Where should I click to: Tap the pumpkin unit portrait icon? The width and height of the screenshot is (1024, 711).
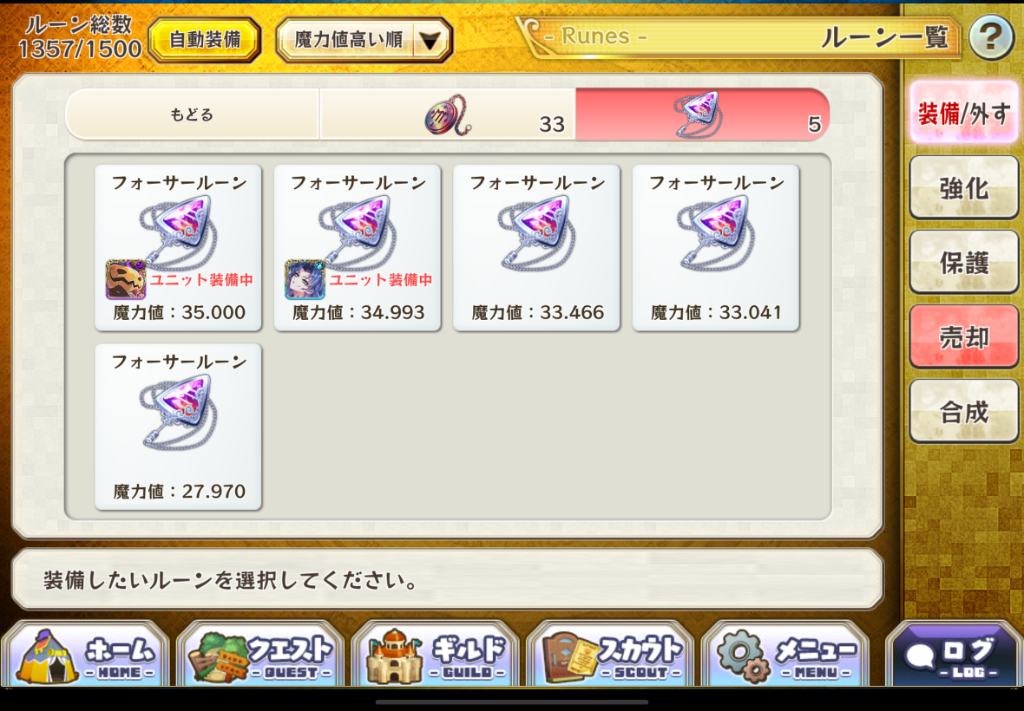[x=125, y=279]
